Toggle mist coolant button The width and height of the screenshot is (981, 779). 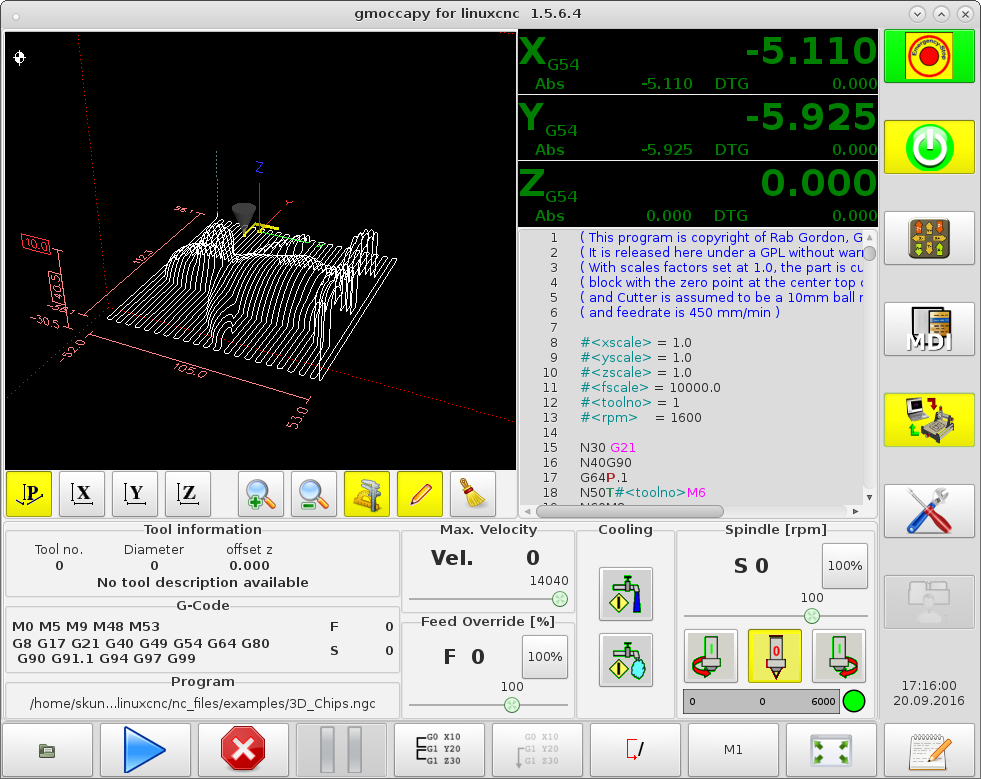(x=626, y=659)
